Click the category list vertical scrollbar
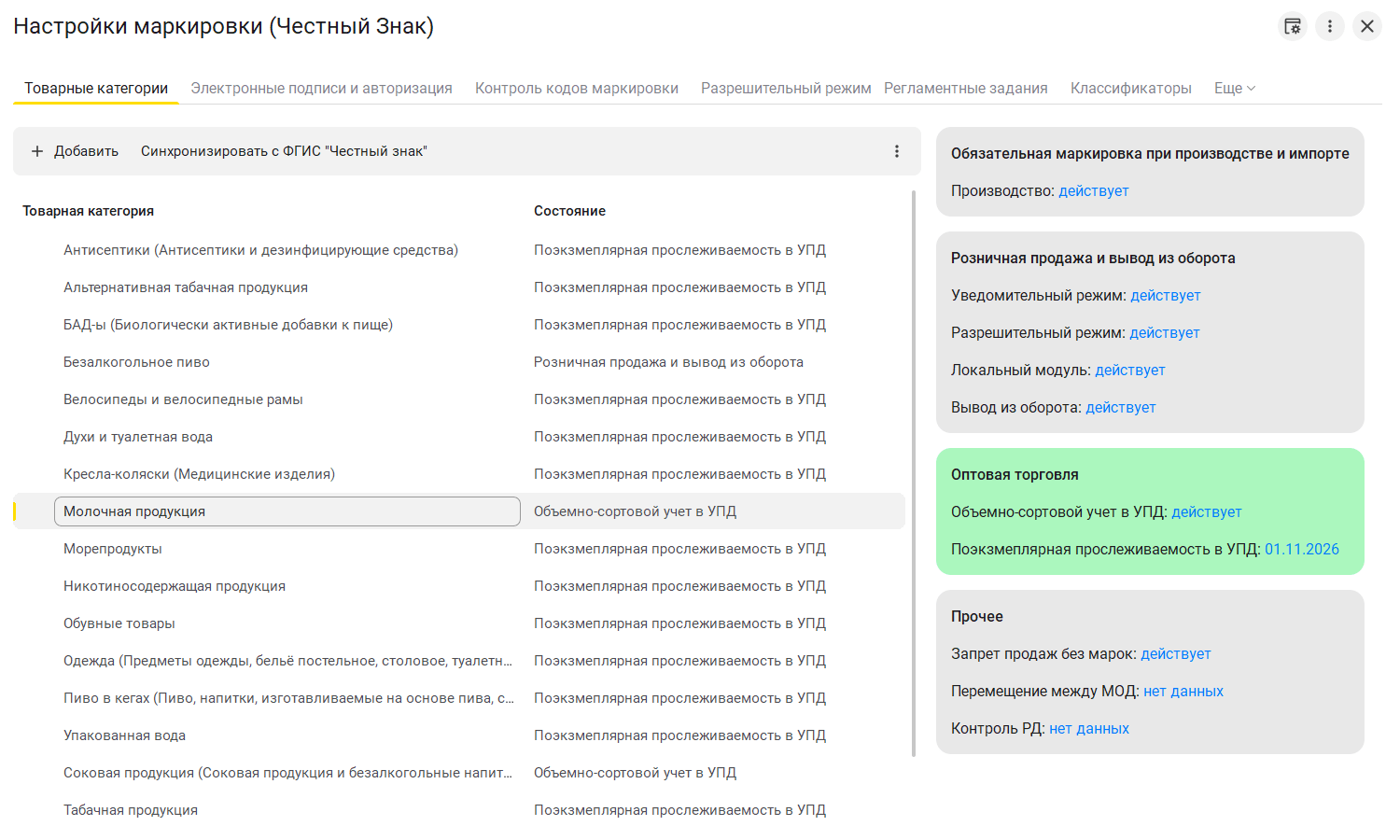Image resolution: width=1400 pixels, height=840 pixels. pos(913,467)
